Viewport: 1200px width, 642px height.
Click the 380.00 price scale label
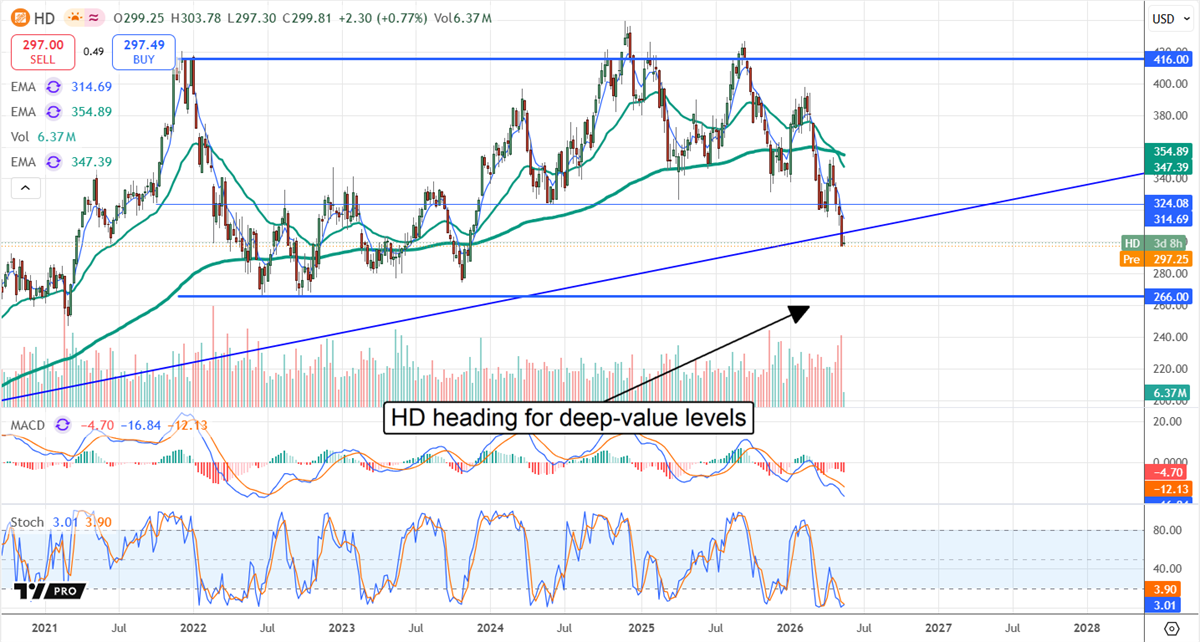(x=1168, y=116)
